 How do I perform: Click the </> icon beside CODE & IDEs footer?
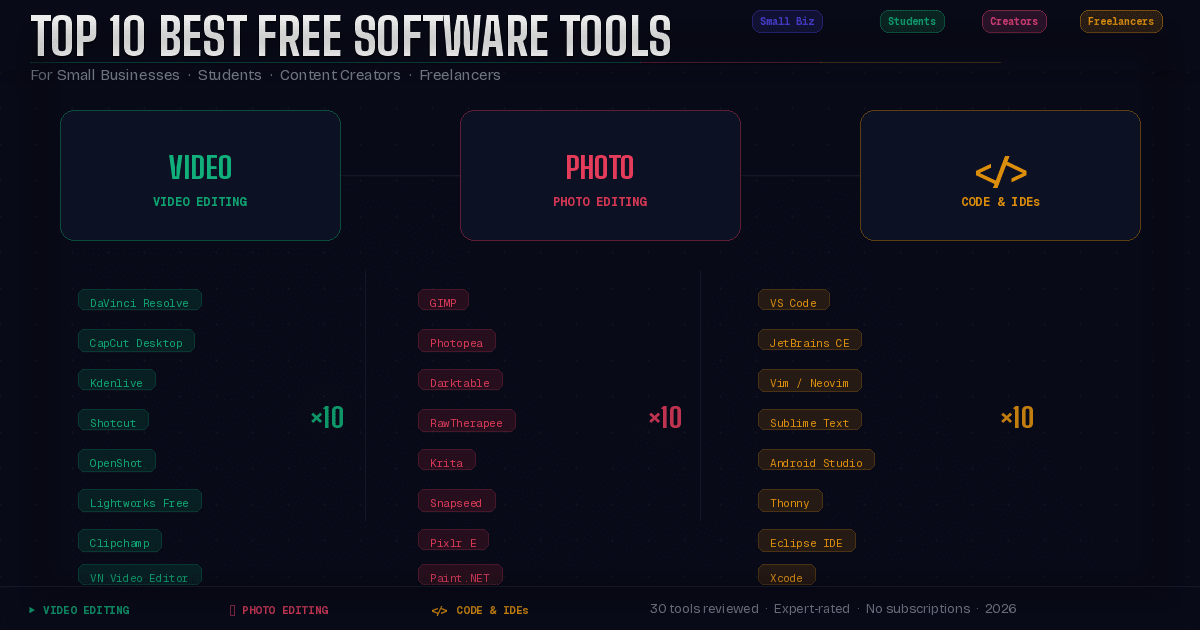click(440, 610)
